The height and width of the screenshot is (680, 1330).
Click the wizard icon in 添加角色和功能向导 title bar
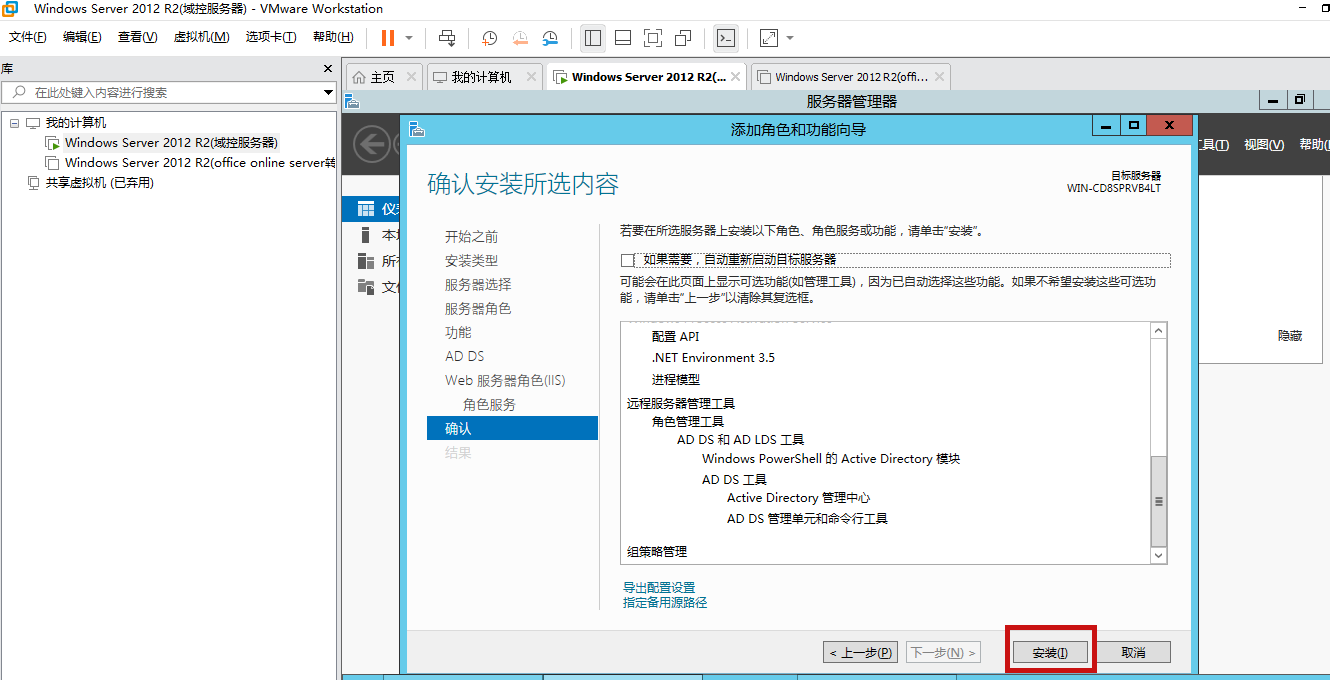tap(417, 130)
